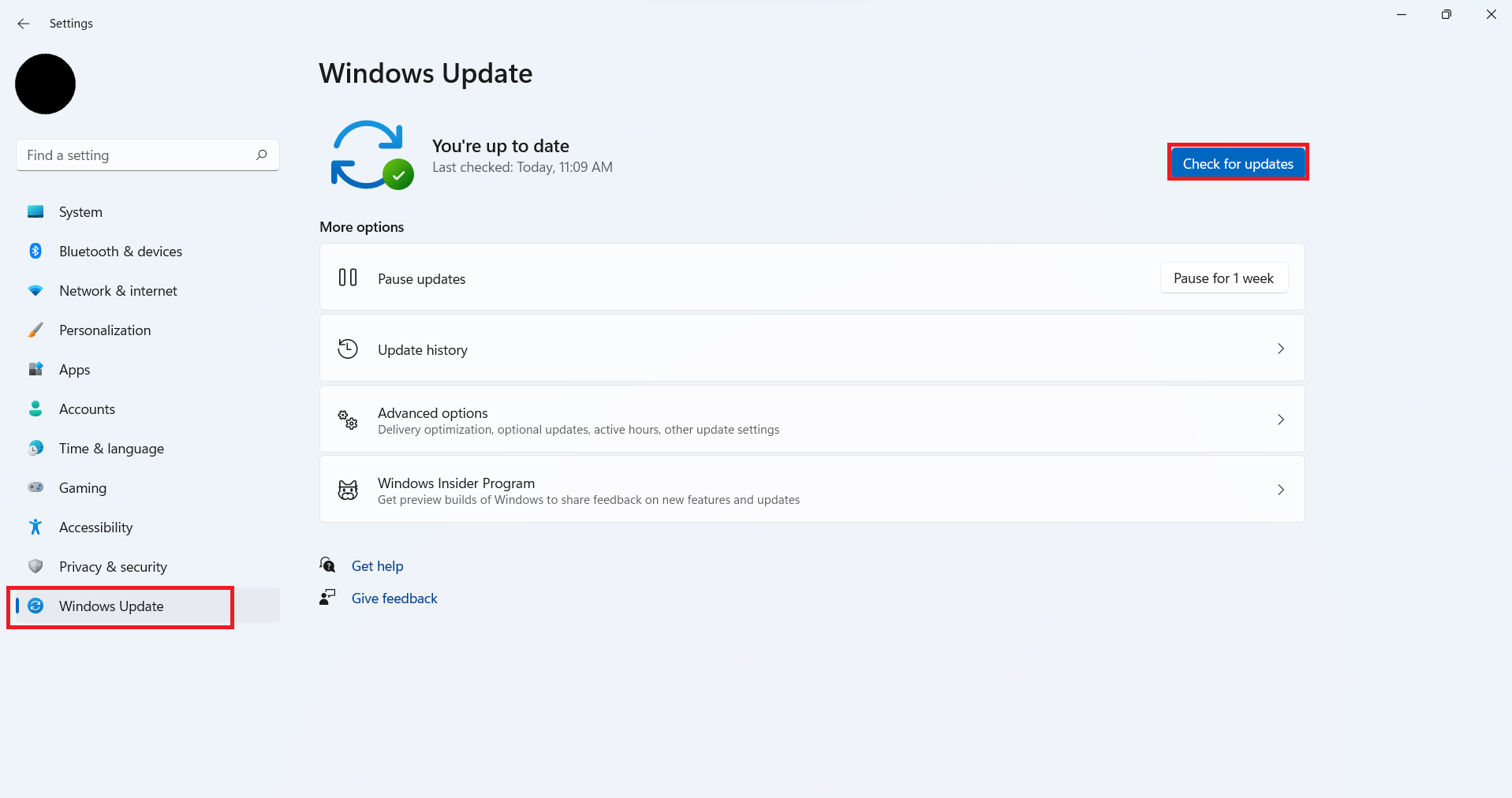The height and width of the screenshot is (798, 1512).
Task: Select Windows Update in the sidebar
Action: [x=147, y=606]
